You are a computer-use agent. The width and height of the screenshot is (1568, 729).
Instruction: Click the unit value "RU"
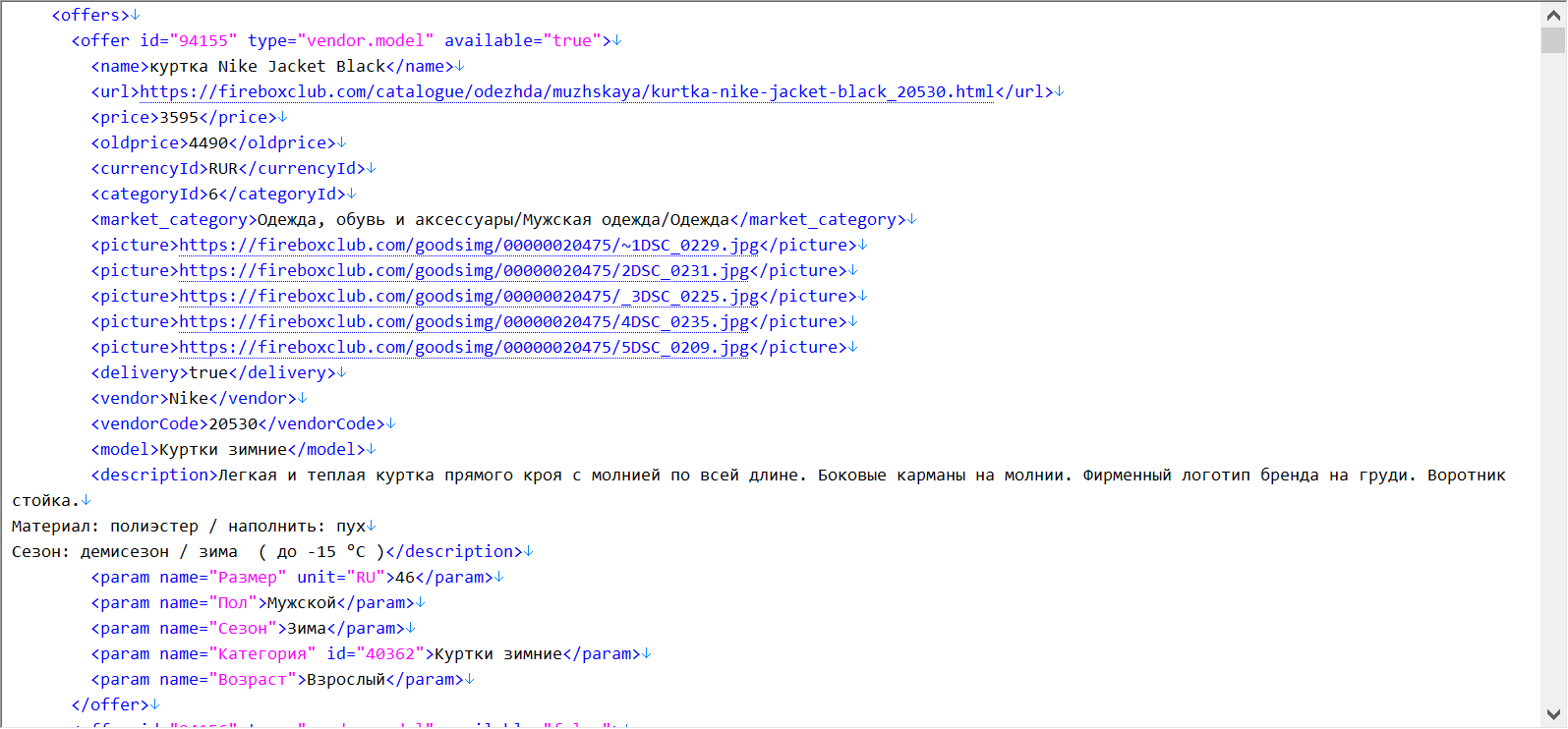point(366,577)
